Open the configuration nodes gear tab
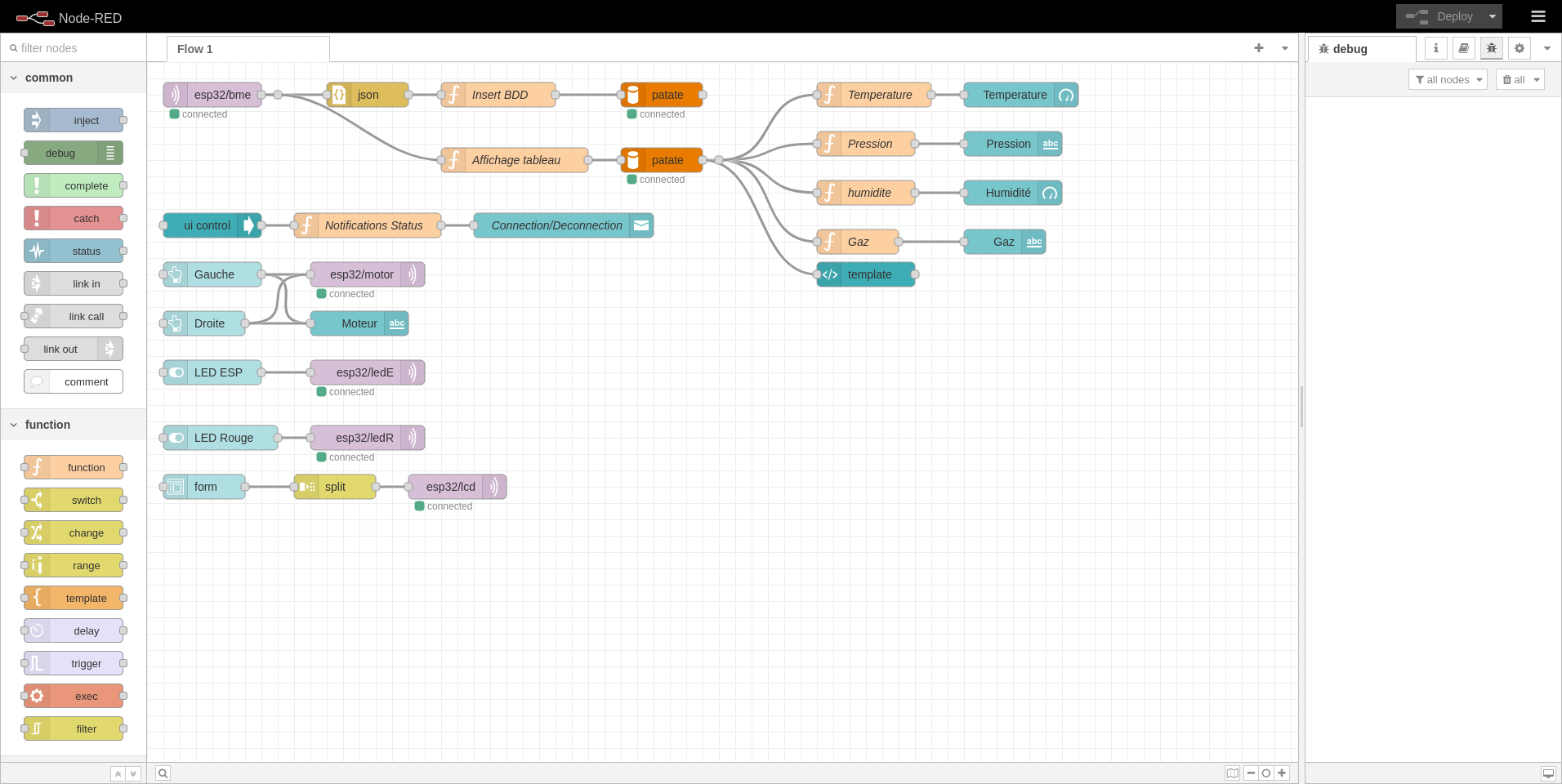The image size is (1562, 784). tap(1519, 48)
